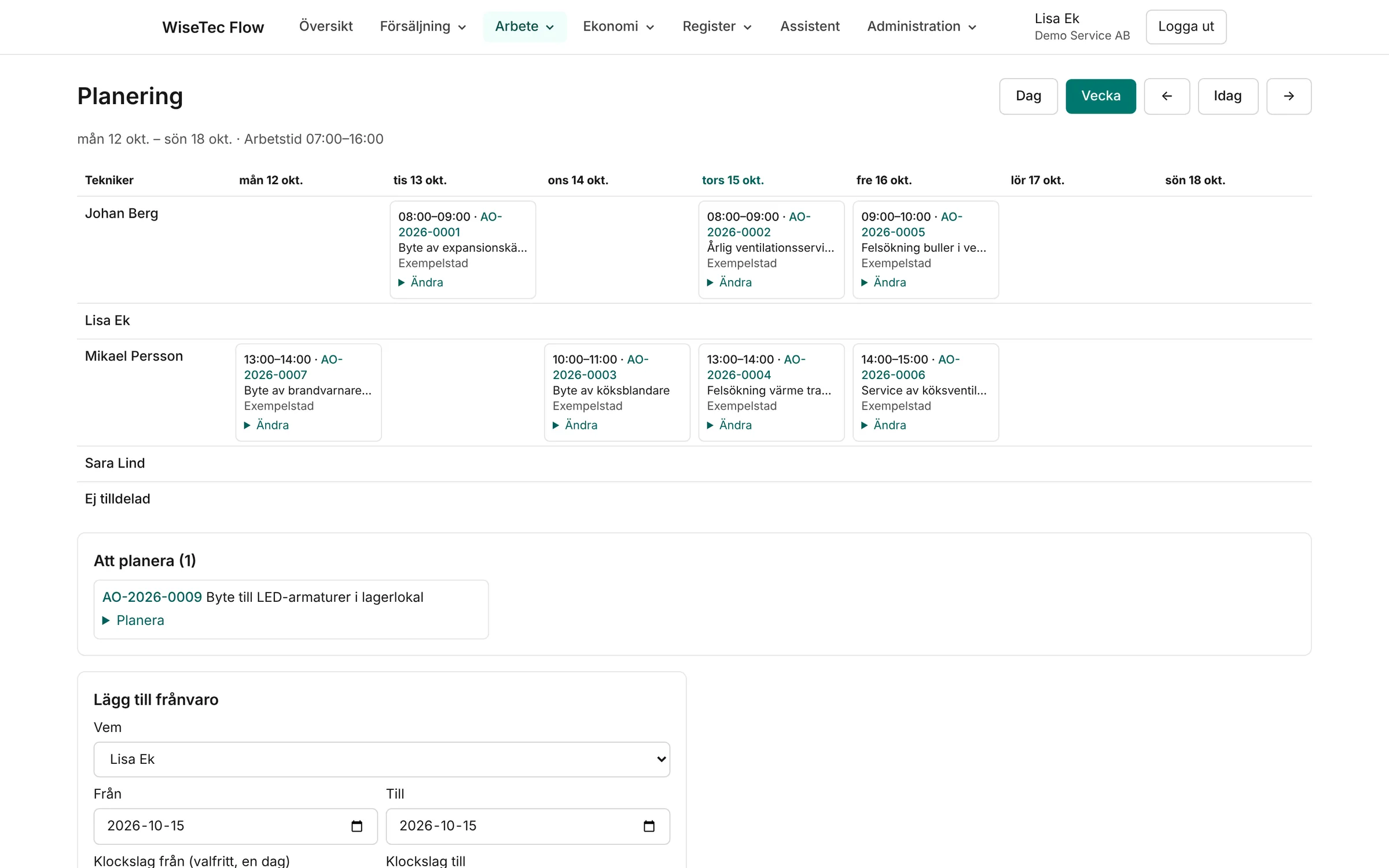Open the Översikt menu item

(x=326, y=27)
